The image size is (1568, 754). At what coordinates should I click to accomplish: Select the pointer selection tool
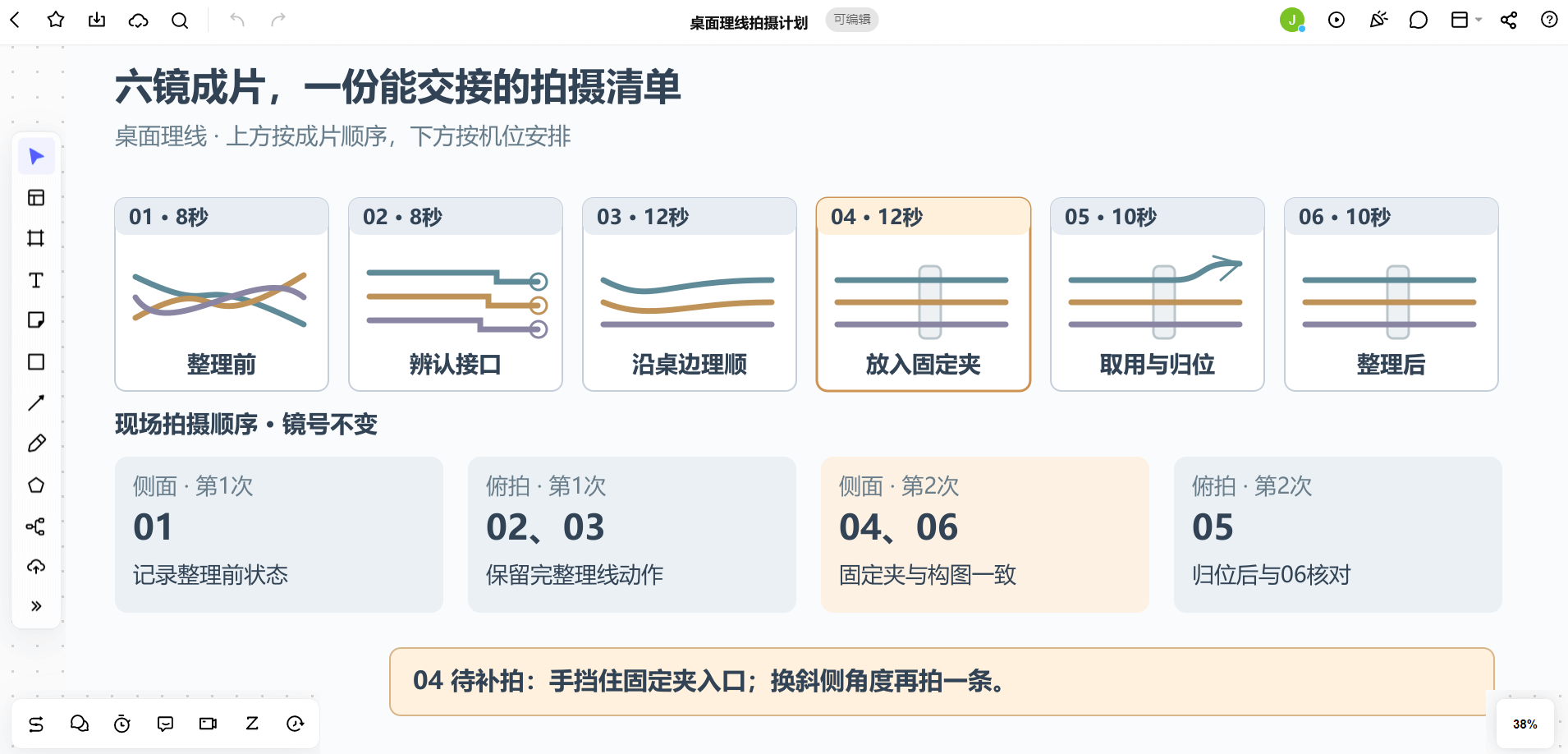pos(36,156)
